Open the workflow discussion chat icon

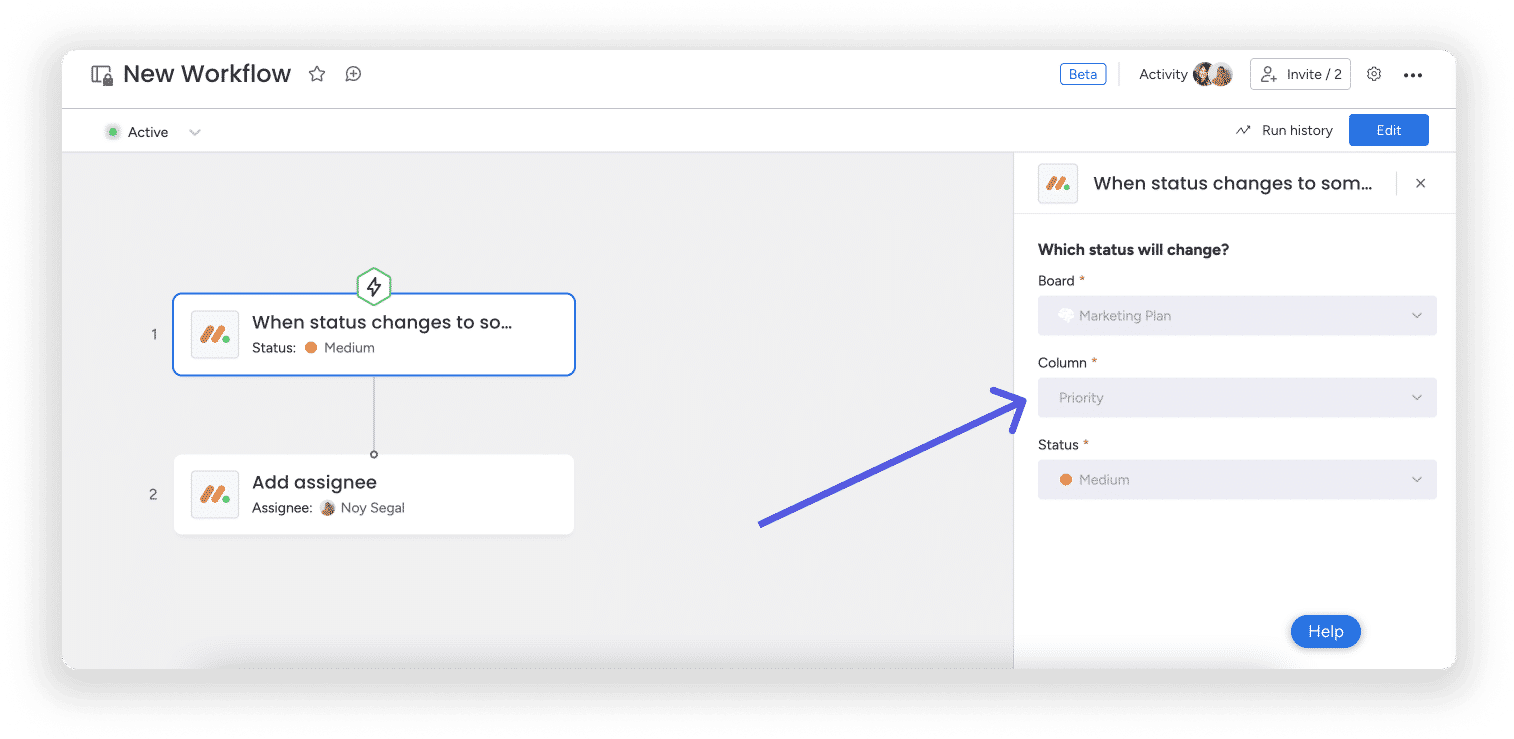coord(353,74)
